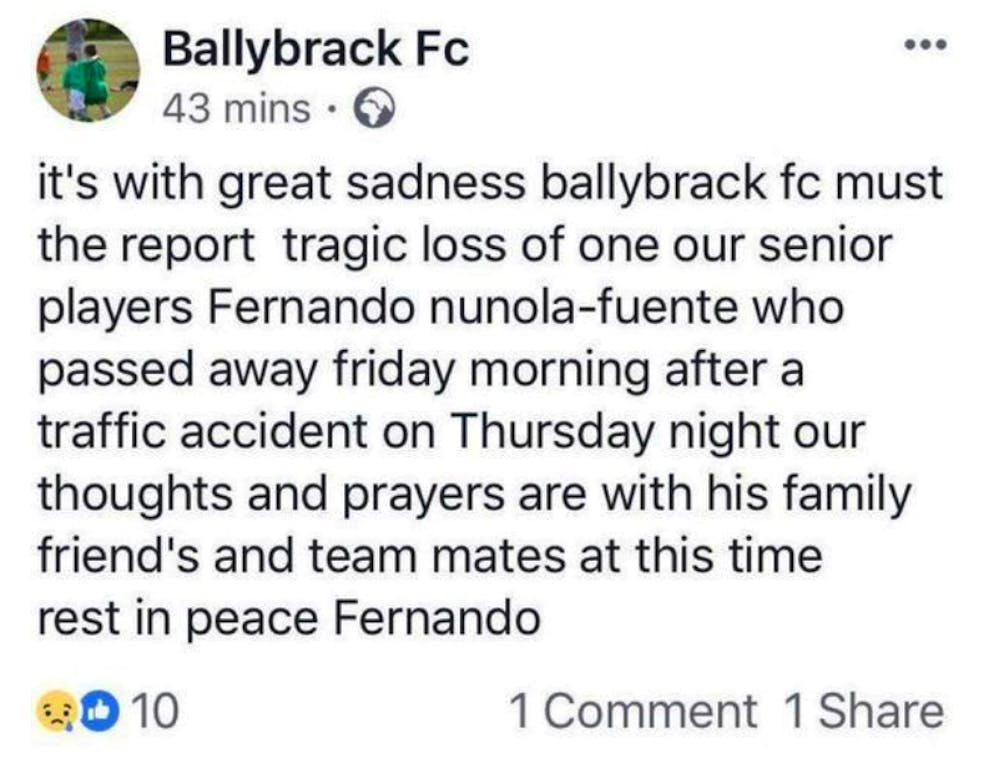Click the phrase passed away friday morning

[x=344, y=371]
